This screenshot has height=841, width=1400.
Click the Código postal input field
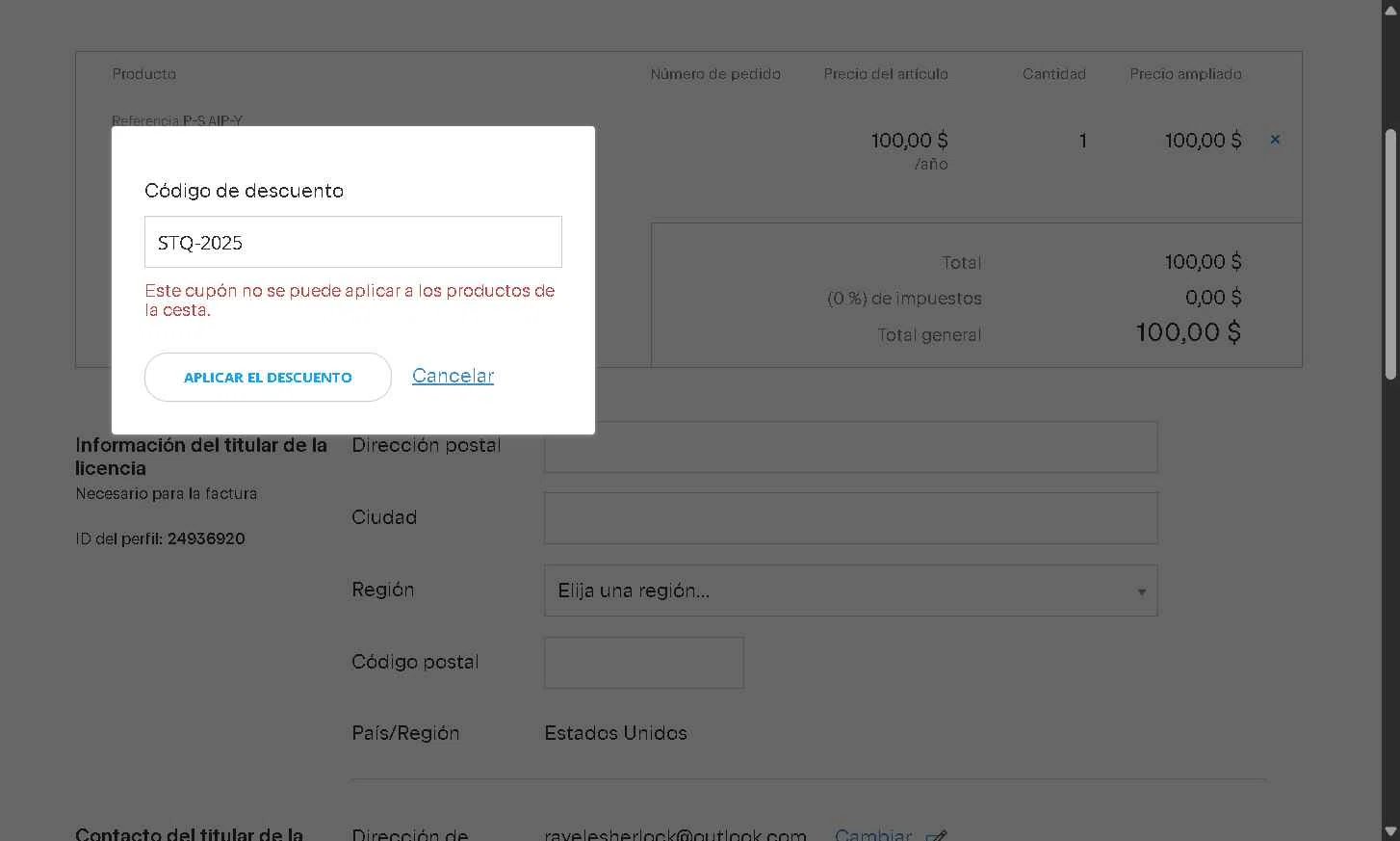click(643, 663)
